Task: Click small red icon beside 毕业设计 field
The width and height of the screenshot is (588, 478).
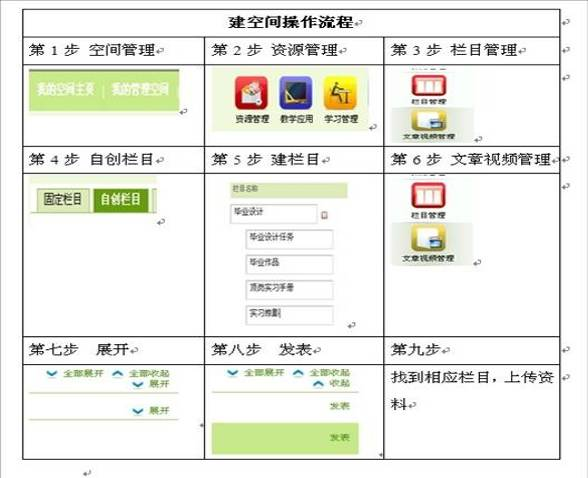Action: click(x=324, y=215)
